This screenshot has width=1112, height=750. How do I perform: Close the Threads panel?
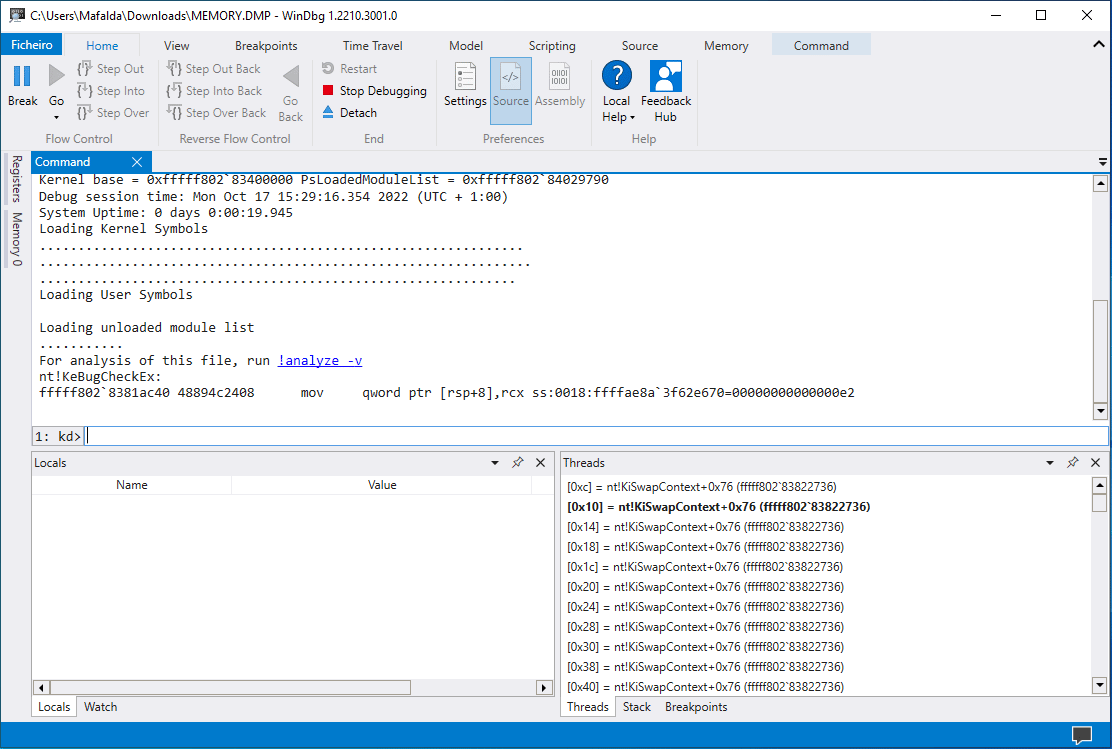[1095, 463]
